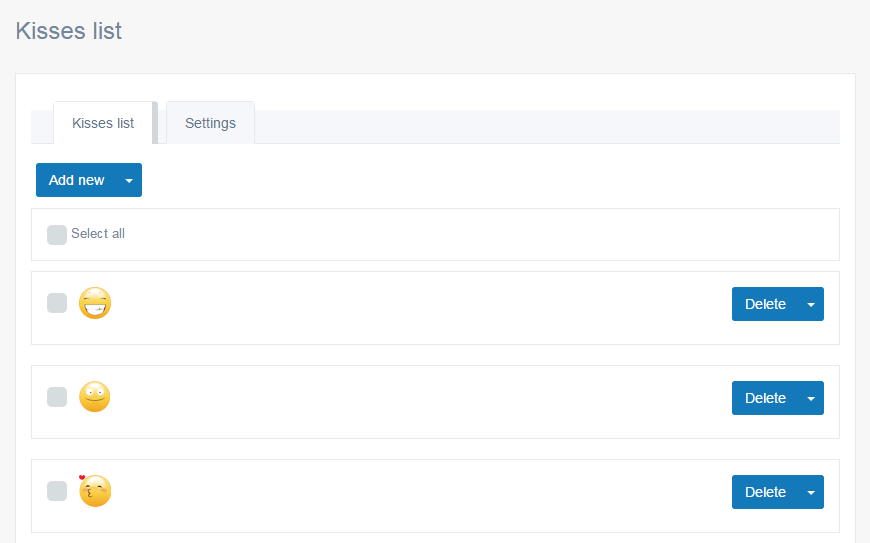Expand Delete dropdown arrow for wide-eyed smiley
Screen dimensions: 870x543
pyautogui.click(x=811, y=398)
